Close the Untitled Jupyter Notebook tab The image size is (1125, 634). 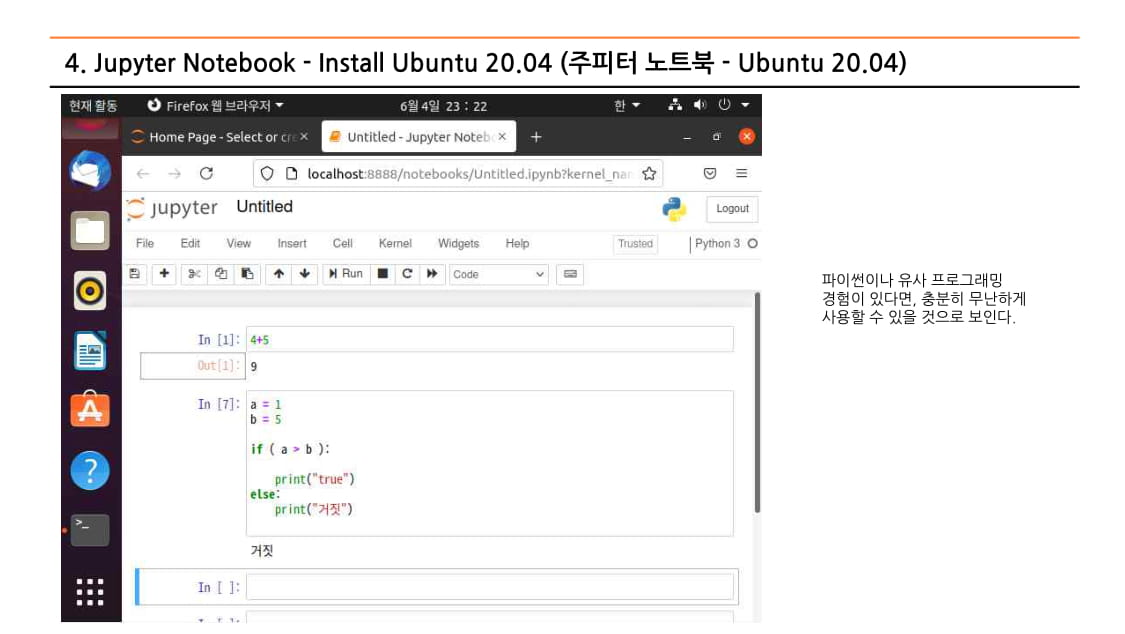click(502, 136)
